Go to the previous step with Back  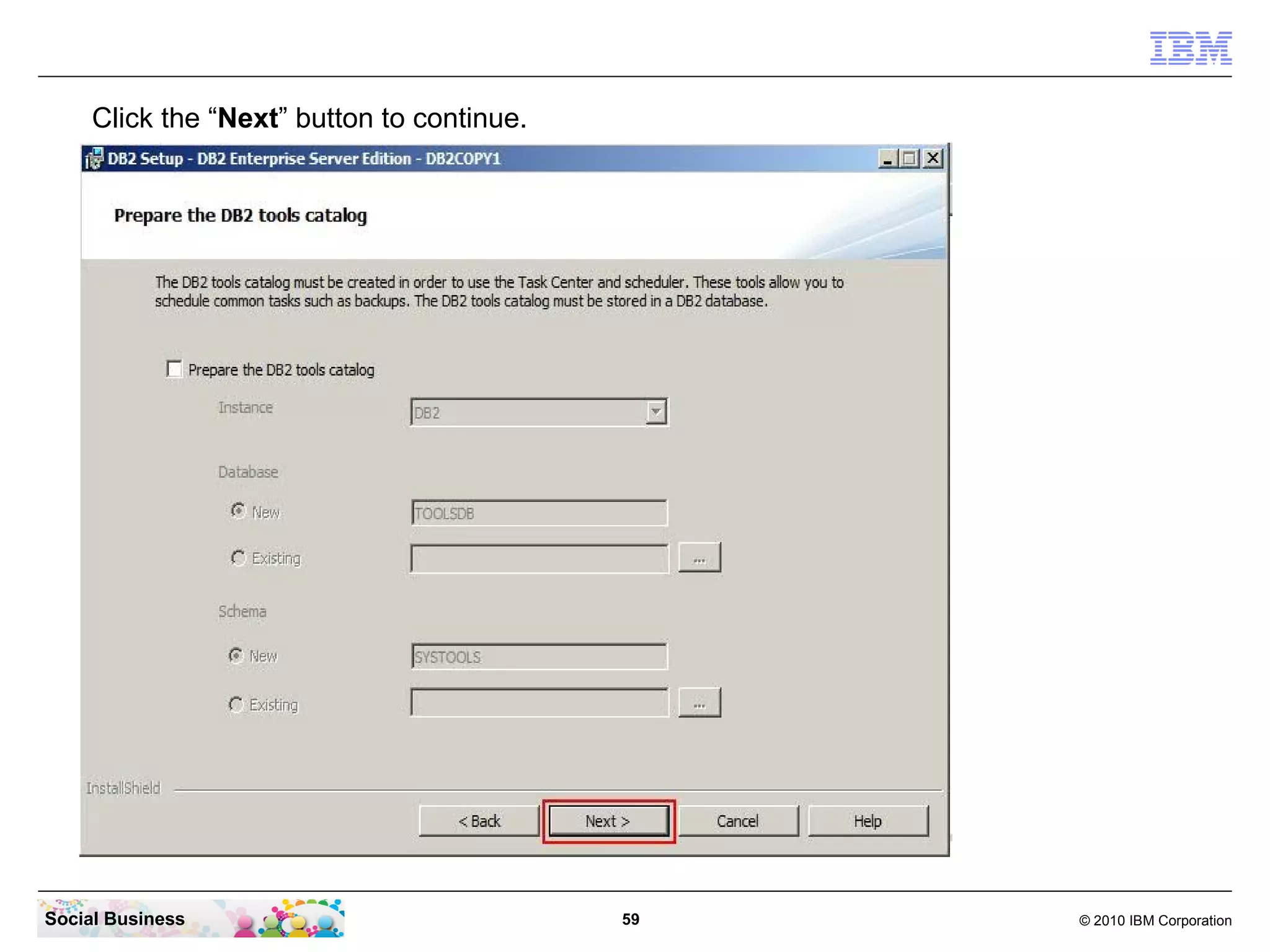coord(479,821)
